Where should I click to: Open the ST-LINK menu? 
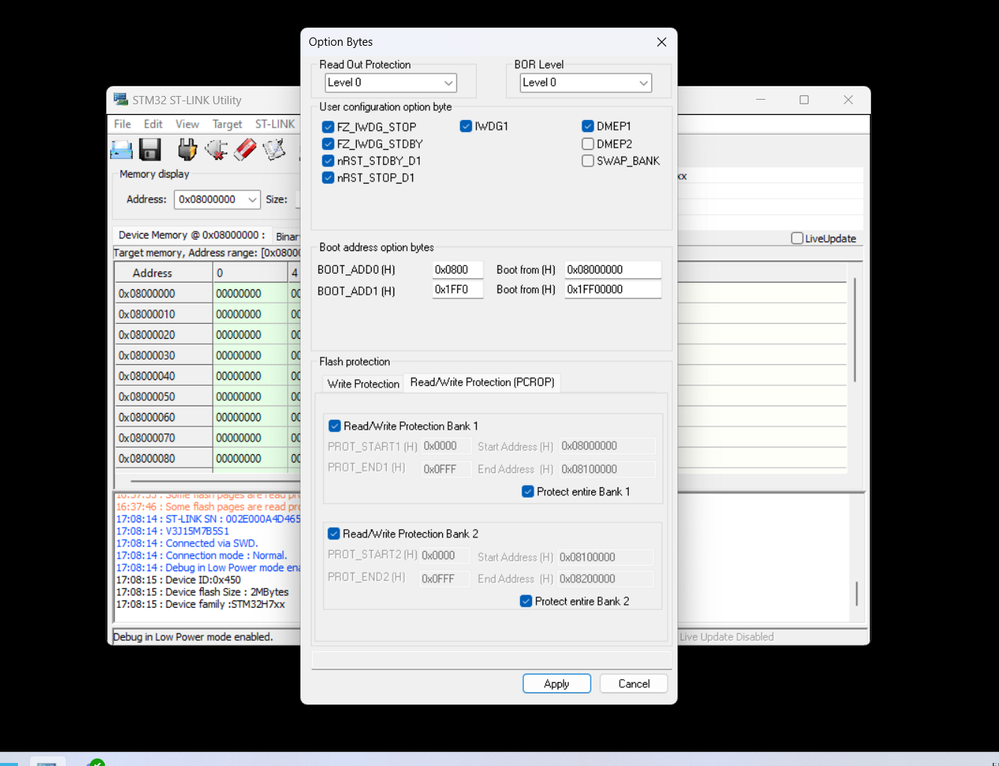coord(275,124)
